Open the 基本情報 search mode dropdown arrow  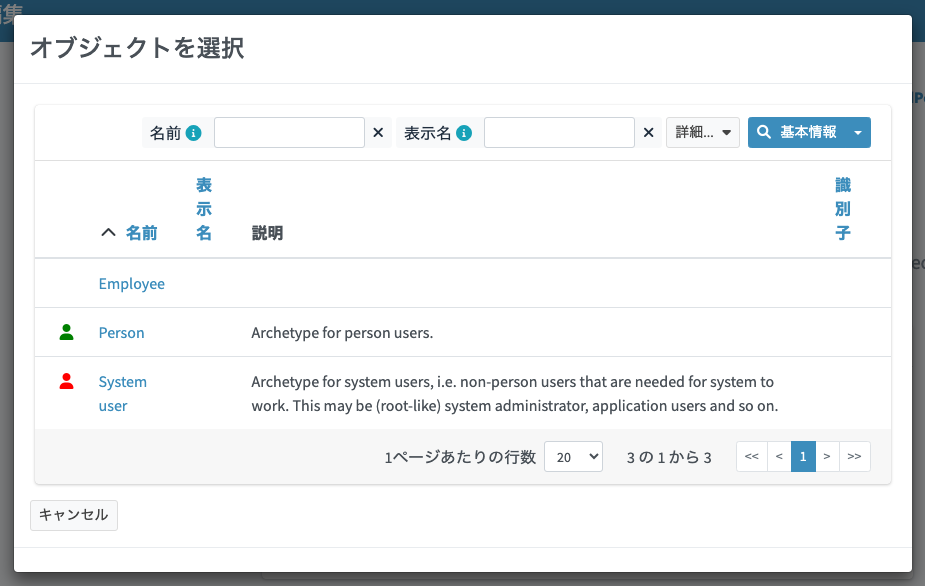pos(858,132)
